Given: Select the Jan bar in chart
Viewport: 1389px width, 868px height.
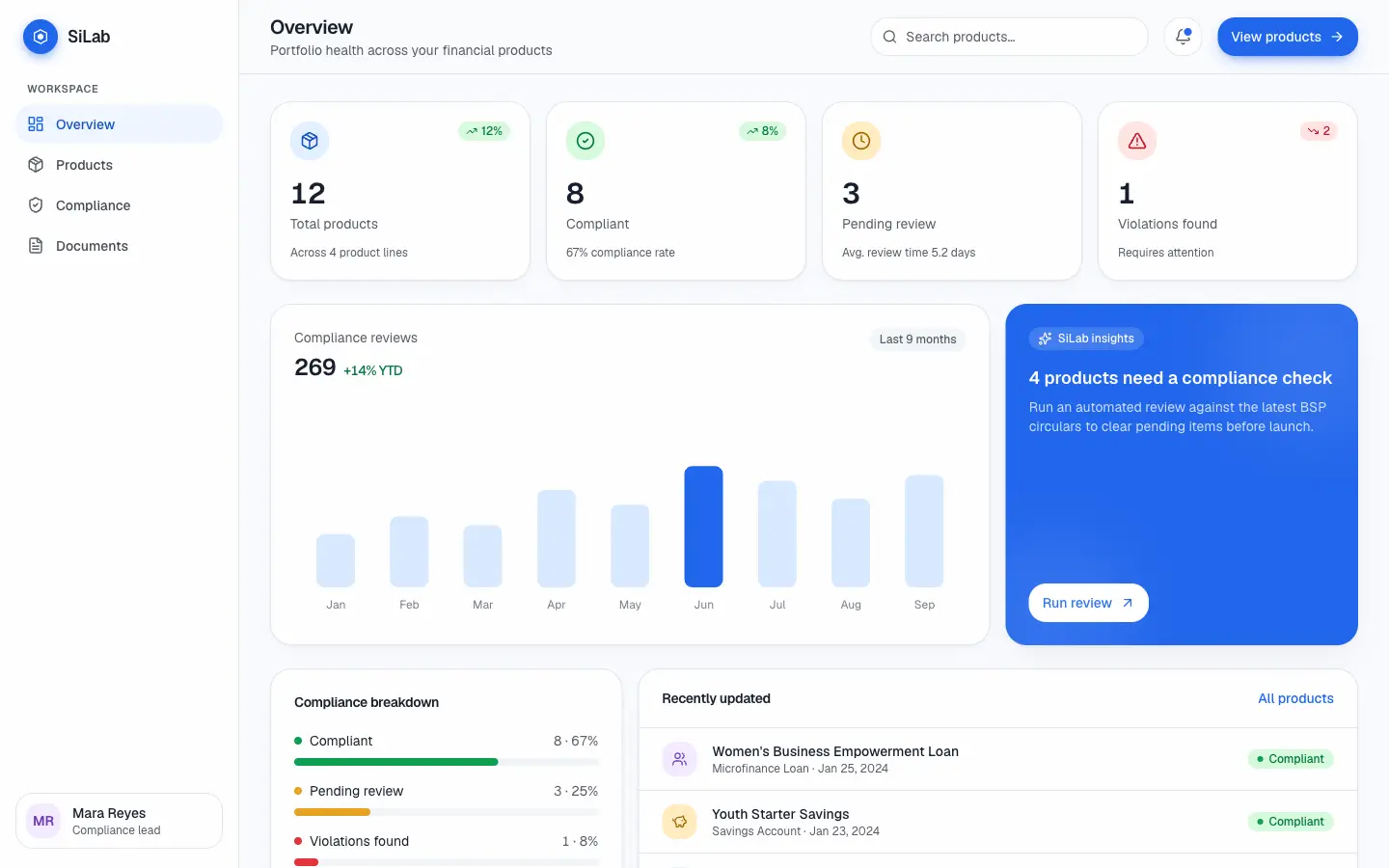Looking at the screenshot, I should 336,560.
